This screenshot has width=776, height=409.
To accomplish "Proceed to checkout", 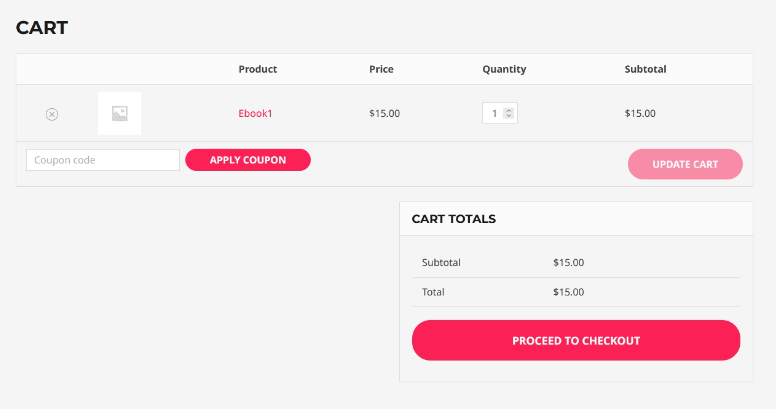I will coord(575,340).
